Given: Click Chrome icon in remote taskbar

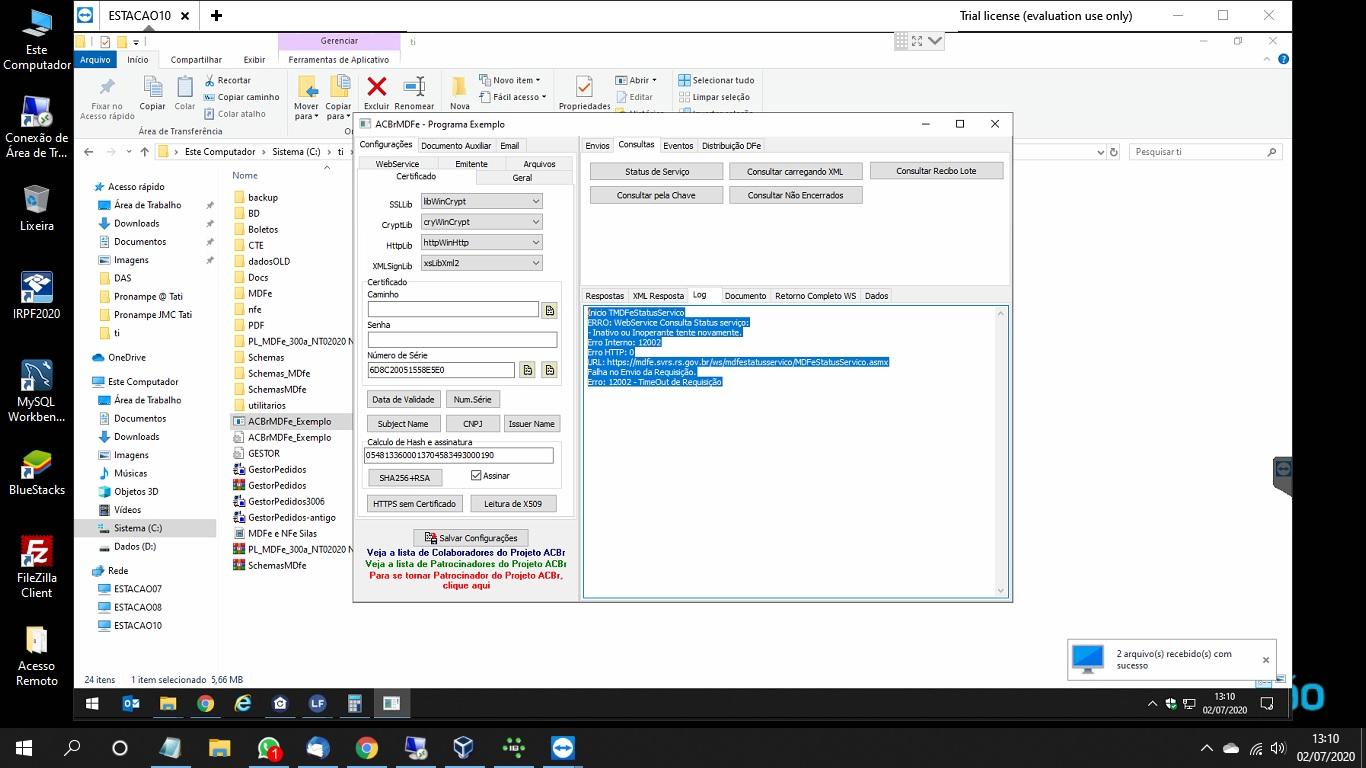Looking at the screenshot, I should click(205, 704).
